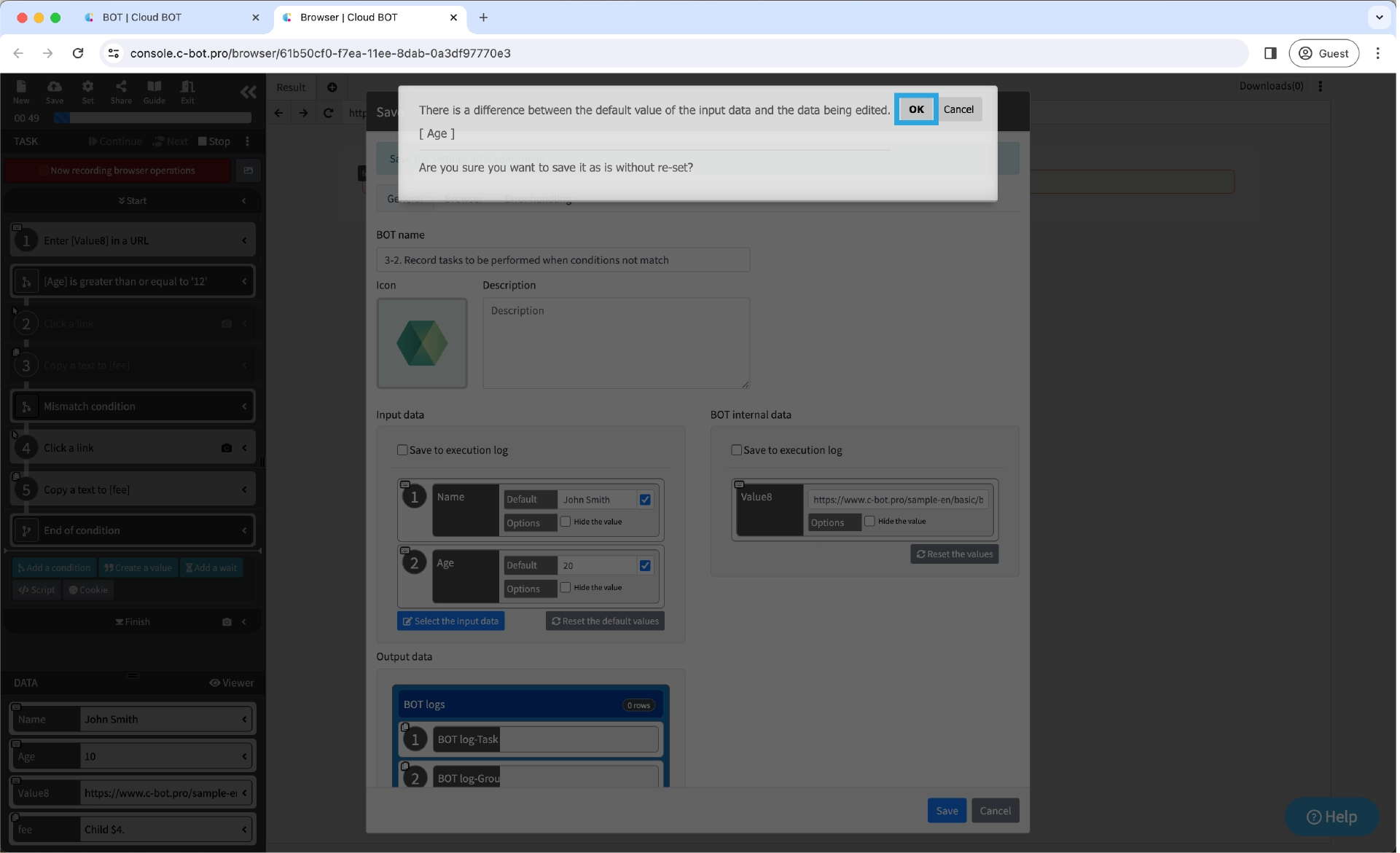This screenshot has height=853, width=1400.
Task: Expand the Enter [Value8] in a URL task
Action: click(244, 240)
